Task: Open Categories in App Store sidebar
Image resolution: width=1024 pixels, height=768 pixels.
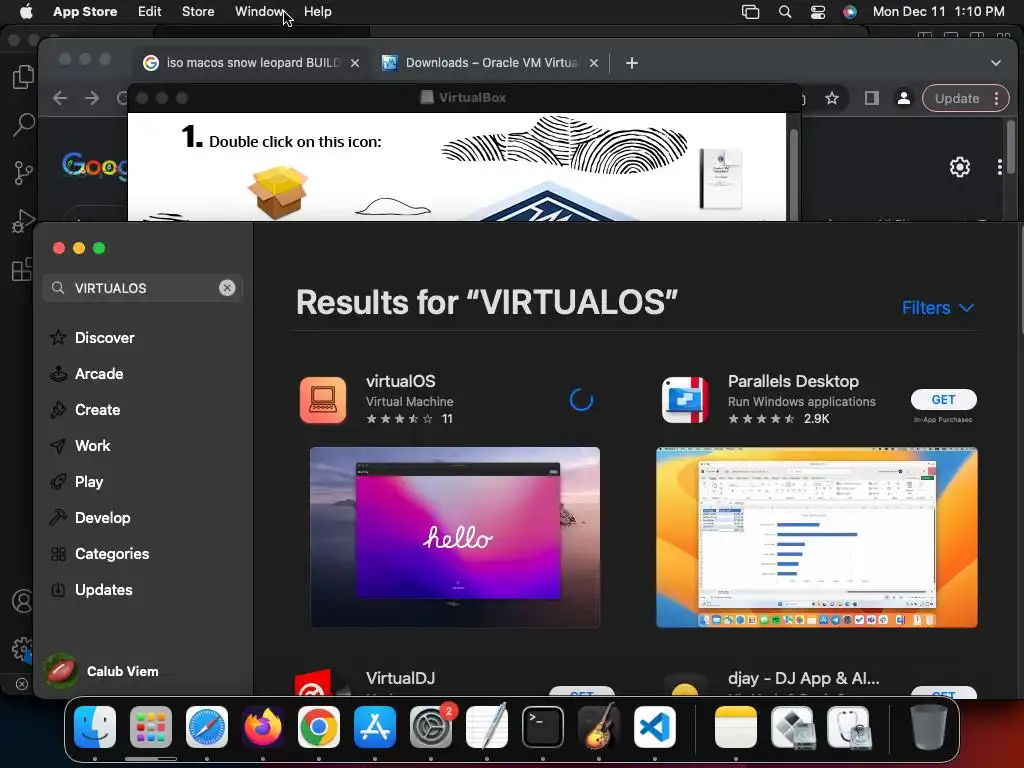Action: coord(99,553)
